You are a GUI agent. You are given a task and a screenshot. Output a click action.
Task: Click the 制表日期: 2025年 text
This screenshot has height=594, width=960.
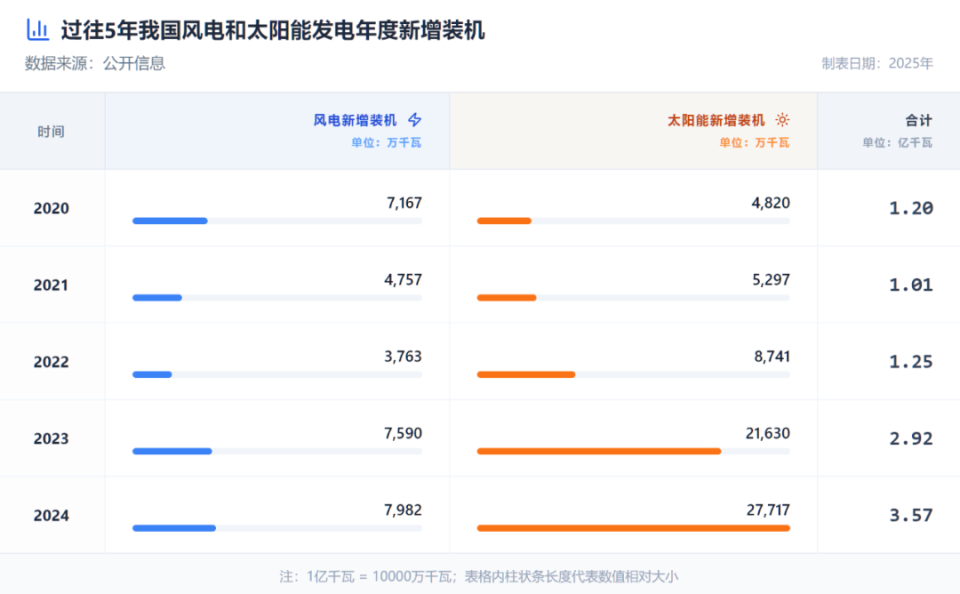point(876,61)
